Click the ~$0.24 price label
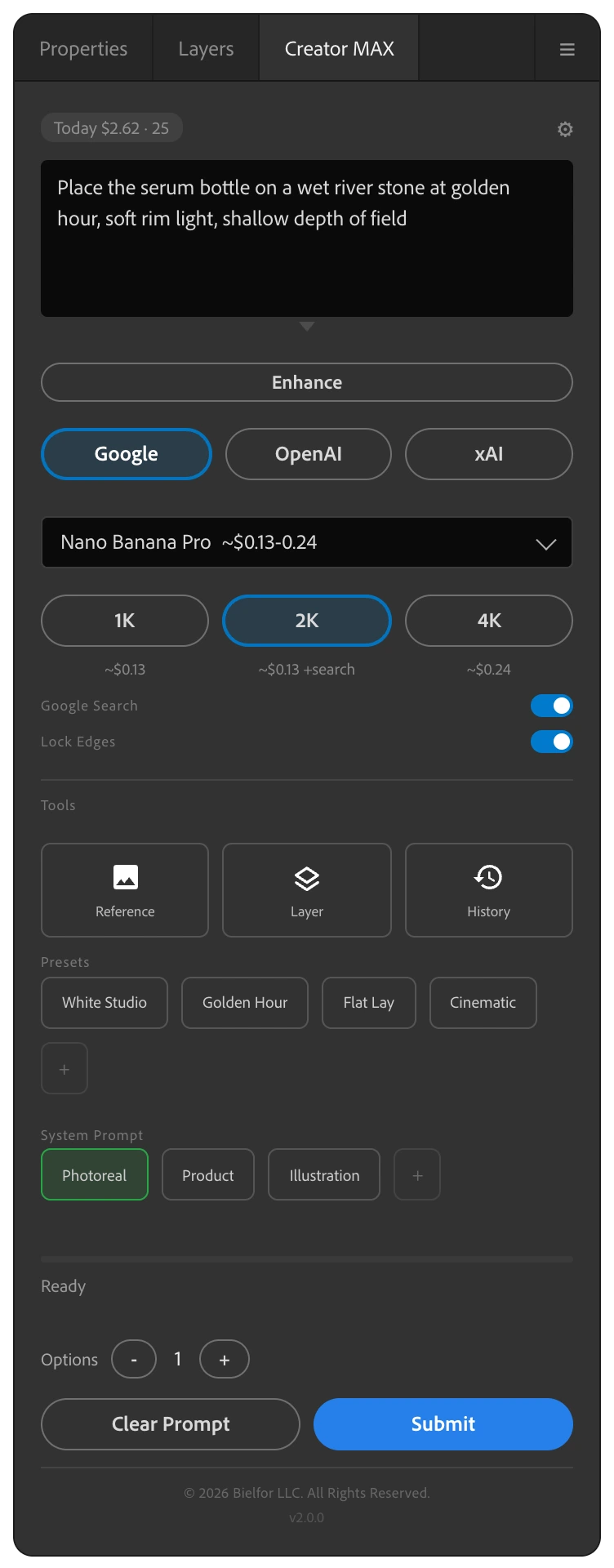 489,670
